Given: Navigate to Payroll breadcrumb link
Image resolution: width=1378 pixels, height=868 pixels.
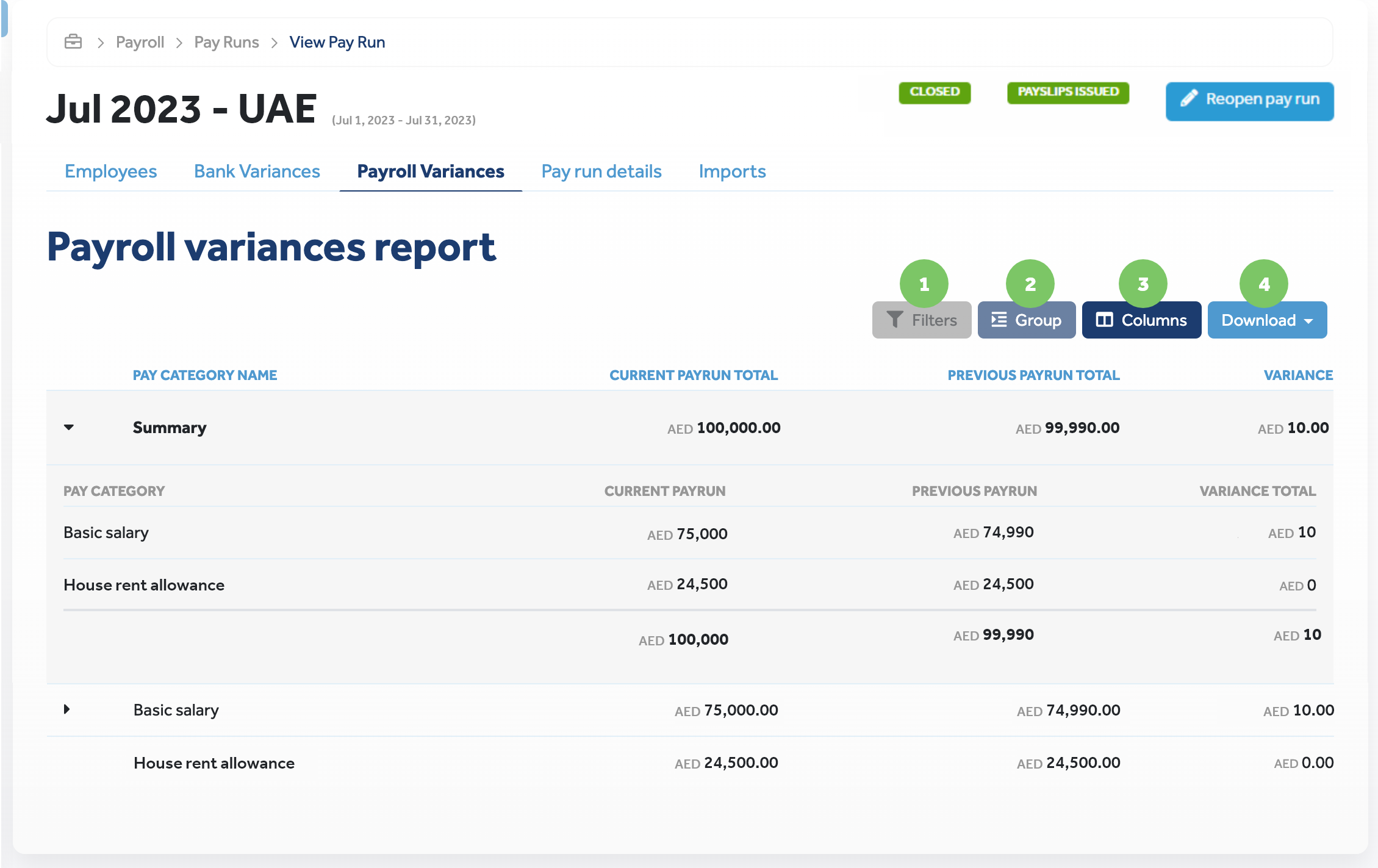Looking at the screenshot, I should [140, 42].
